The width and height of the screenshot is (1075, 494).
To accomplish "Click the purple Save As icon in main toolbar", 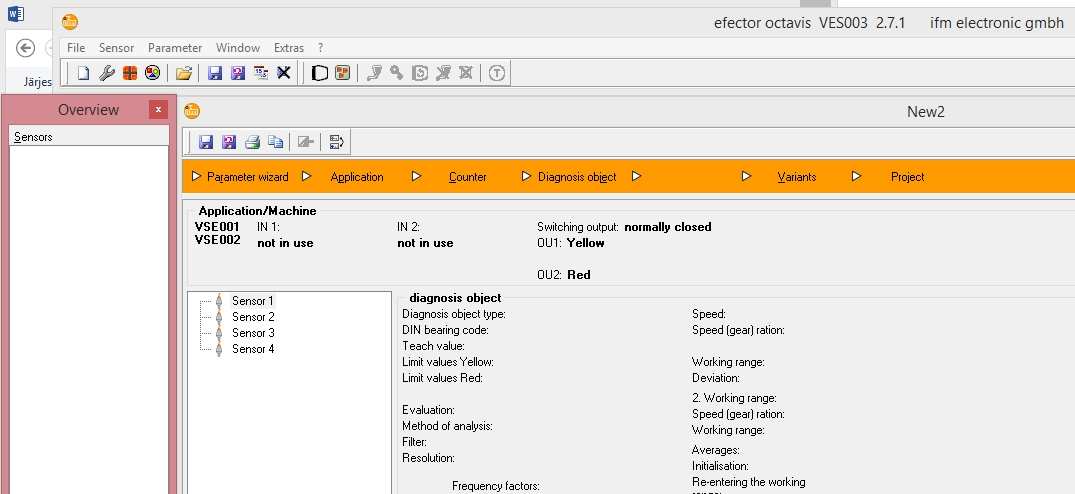I will pyautogui.click(x=237, y=73).
